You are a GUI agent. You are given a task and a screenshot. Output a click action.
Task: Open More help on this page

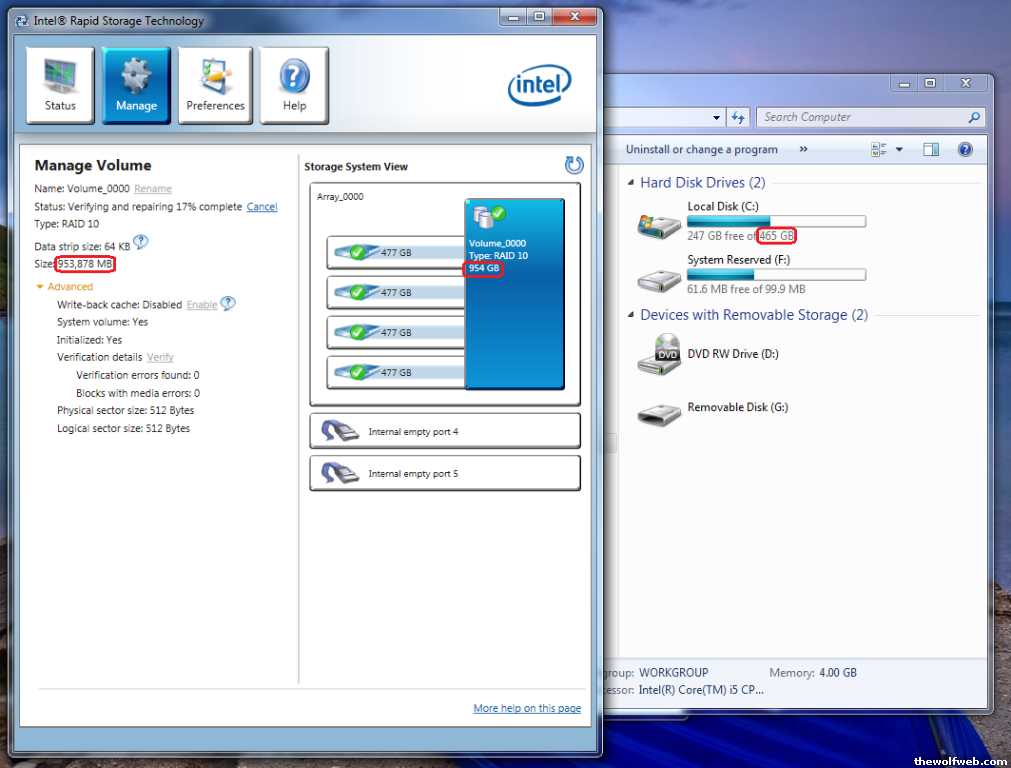tap(526, 708)
